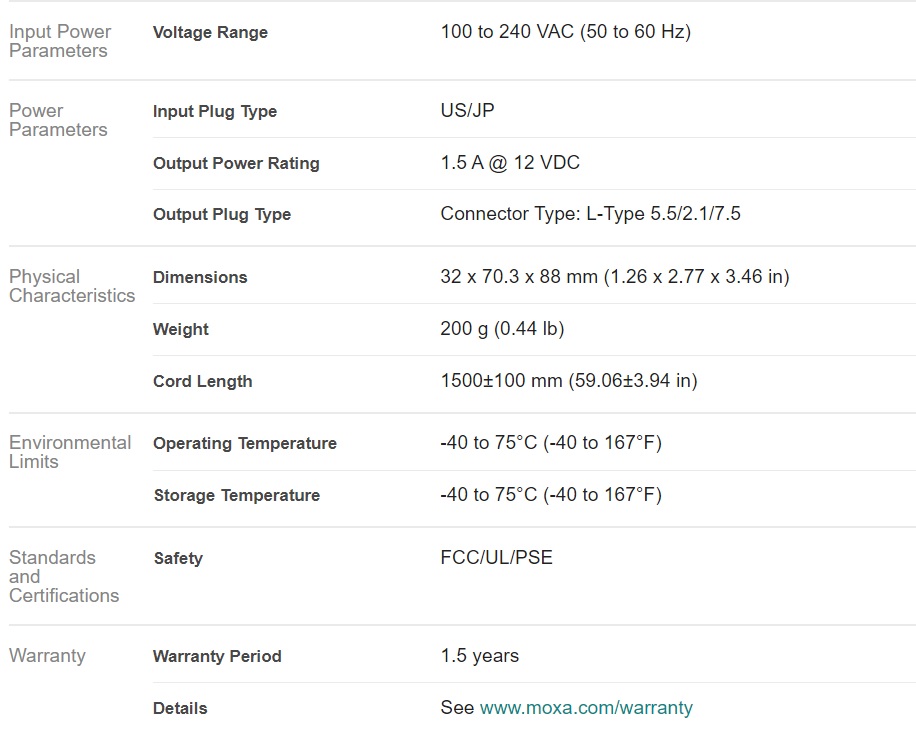
Task: Click the 1.5 A @ 12 VDC value
Action: pos(510,162)
